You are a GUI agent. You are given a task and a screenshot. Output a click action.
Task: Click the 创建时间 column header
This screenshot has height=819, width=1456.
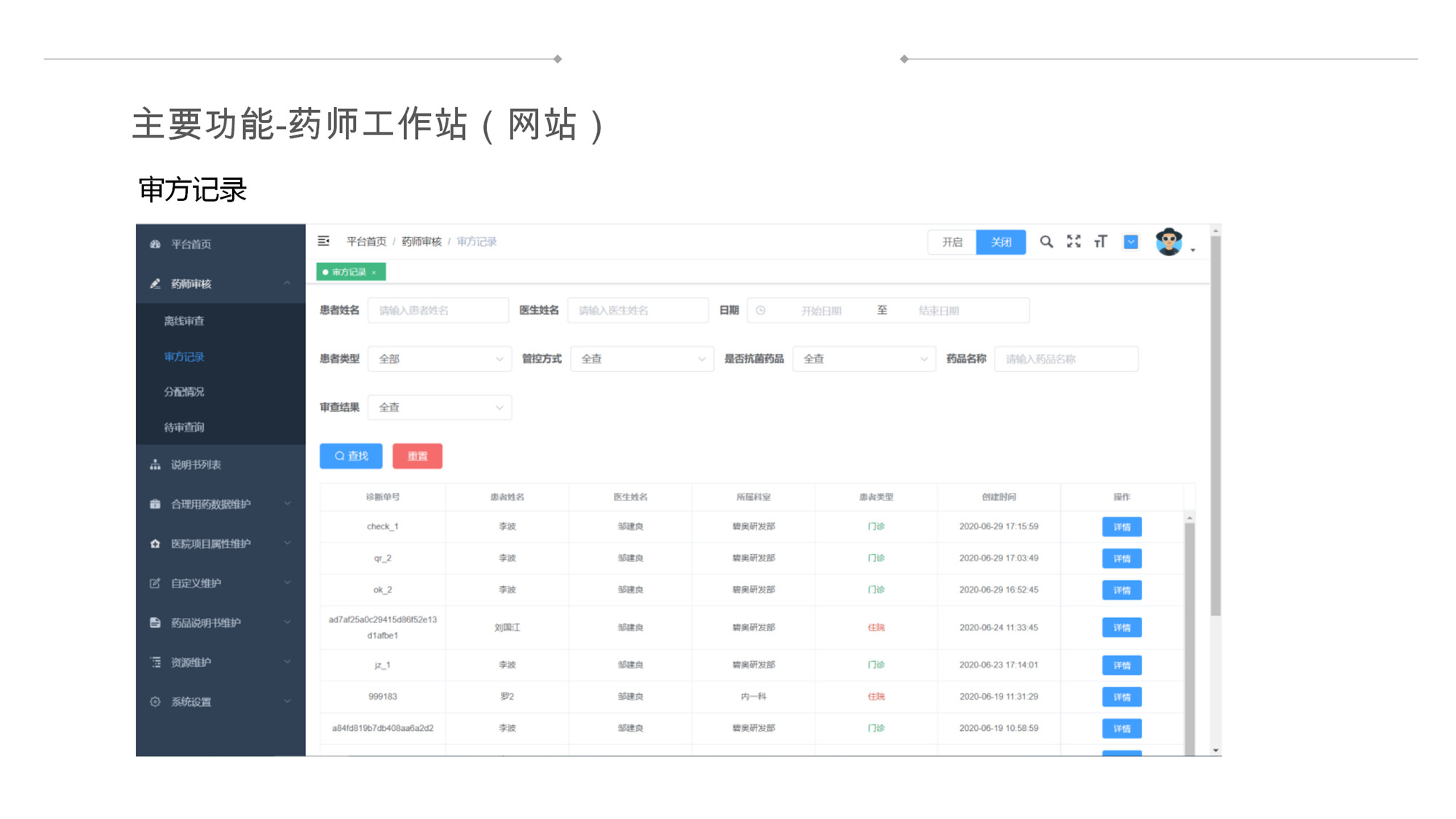(x=999, y=497)
